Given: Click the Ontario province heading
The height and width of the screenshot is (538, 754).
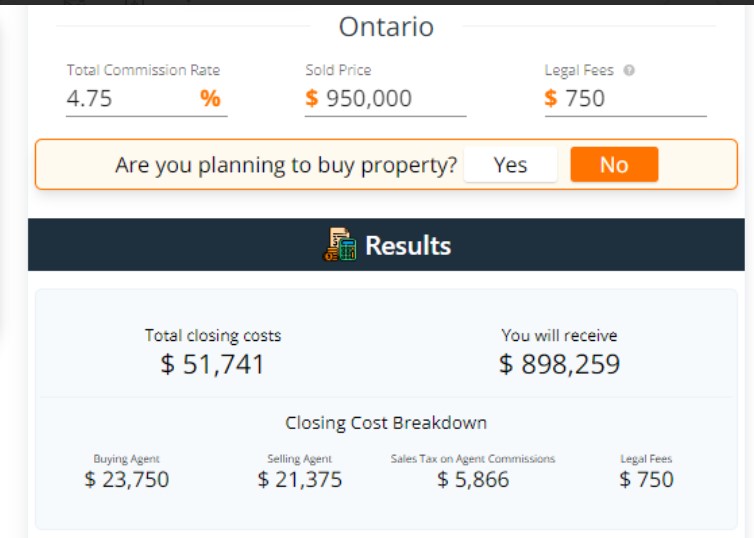Looking at the screenshot, I should (386, 27).
